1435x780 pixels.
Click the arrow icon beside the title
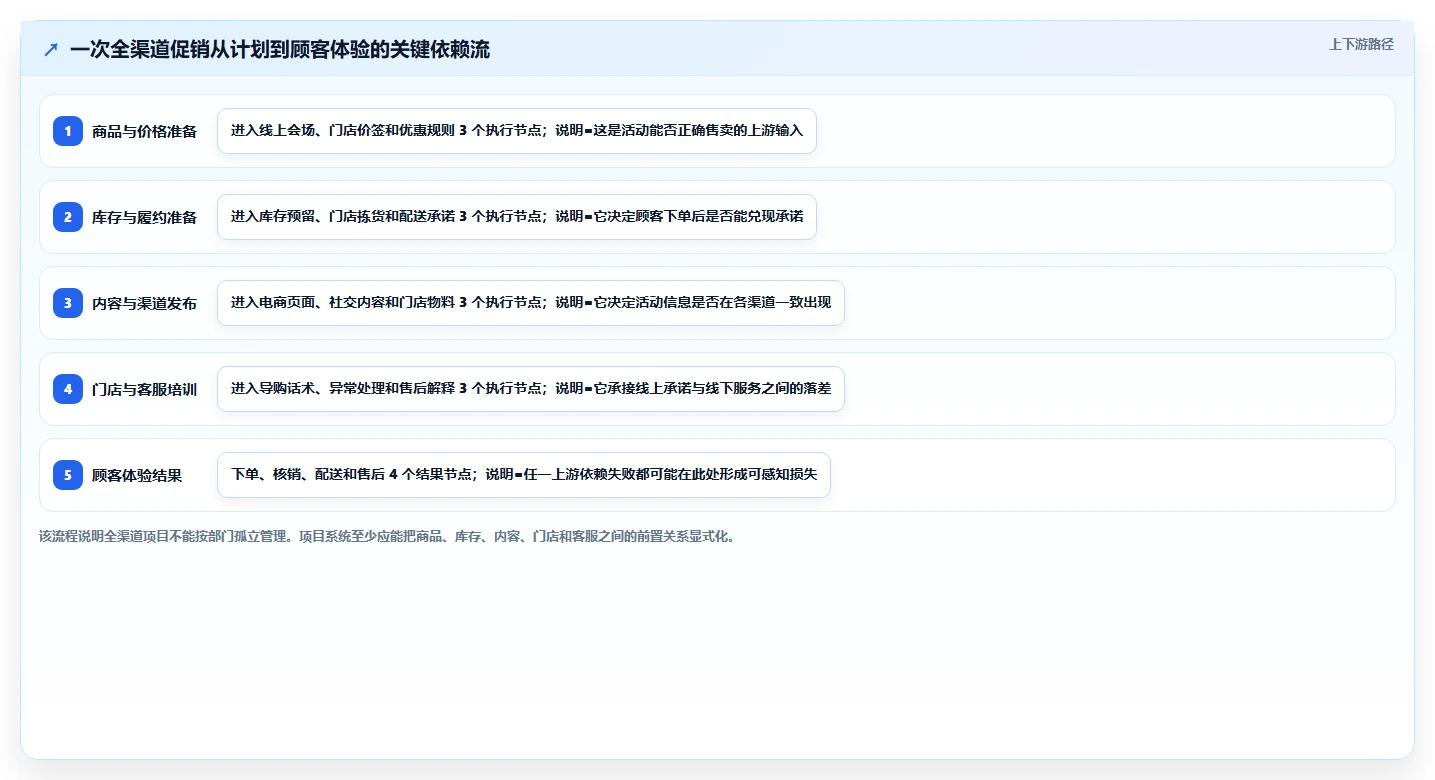coord(51,50)
